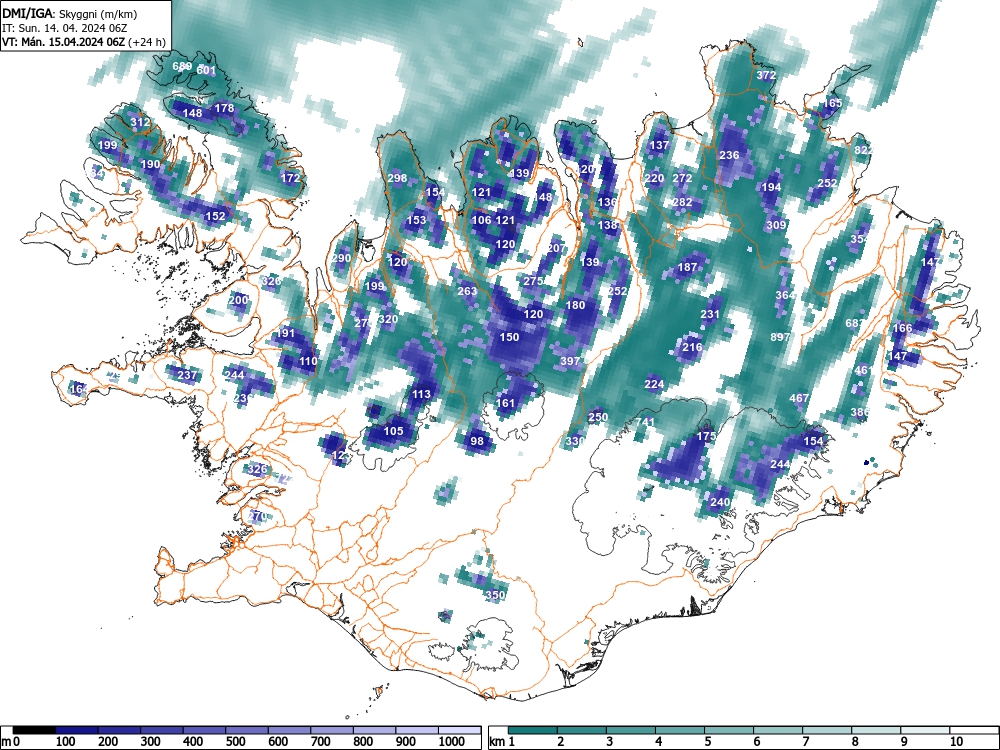Select the map value 237

click(187, 375)
